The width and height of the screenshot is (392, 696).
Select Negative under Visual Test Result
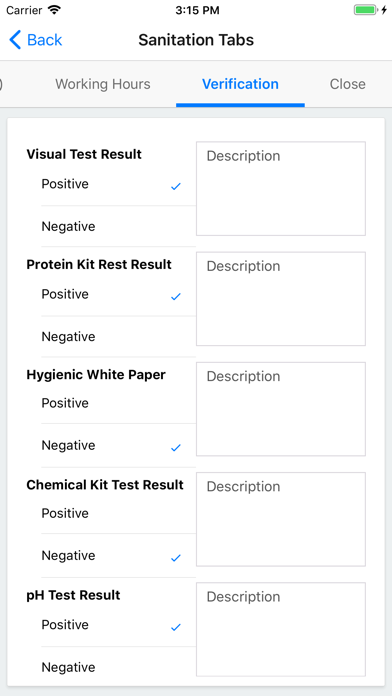click(119, 226)
